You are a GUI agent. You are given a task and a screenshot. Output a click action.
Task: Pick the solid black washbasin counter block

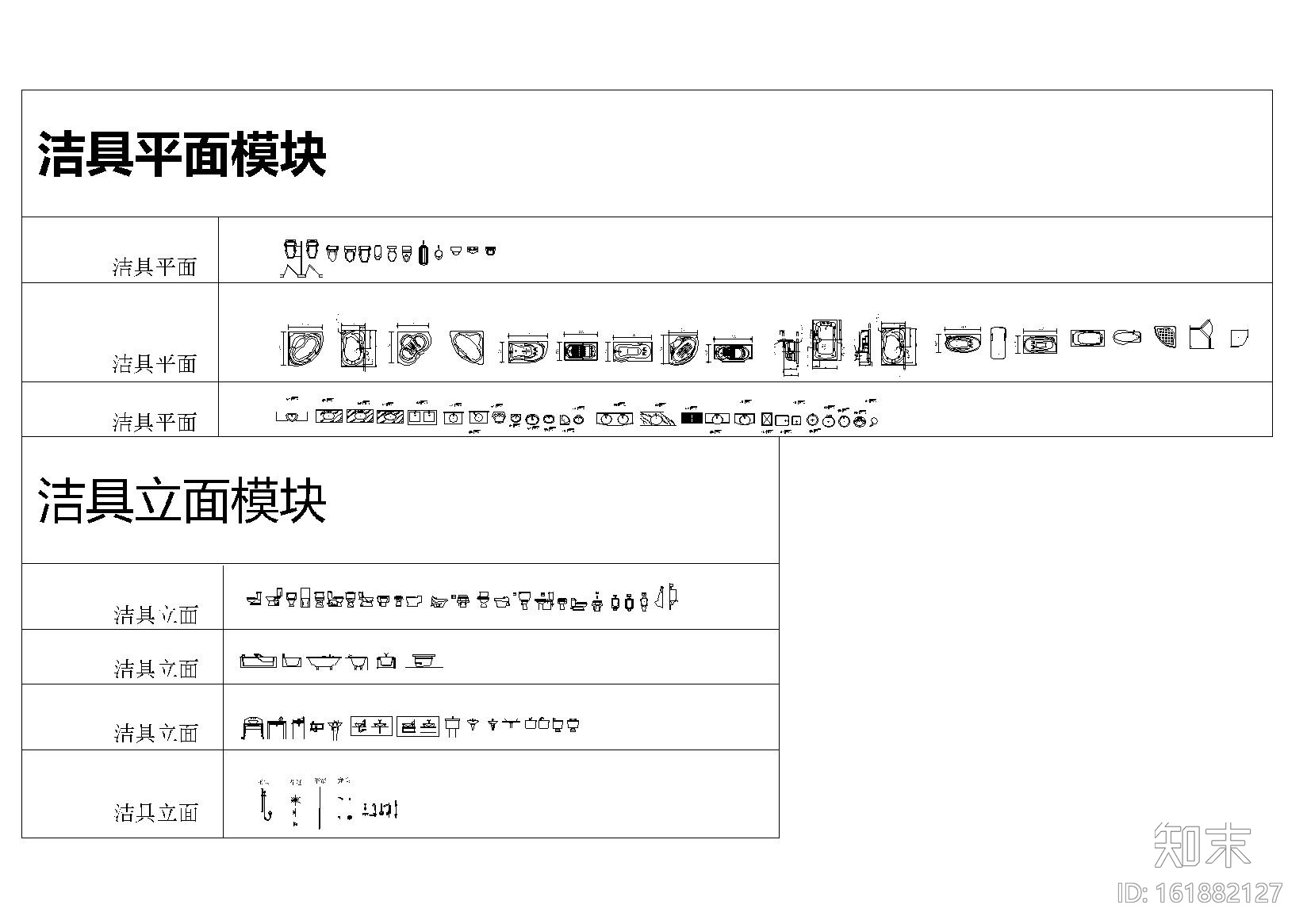(692, 418)
